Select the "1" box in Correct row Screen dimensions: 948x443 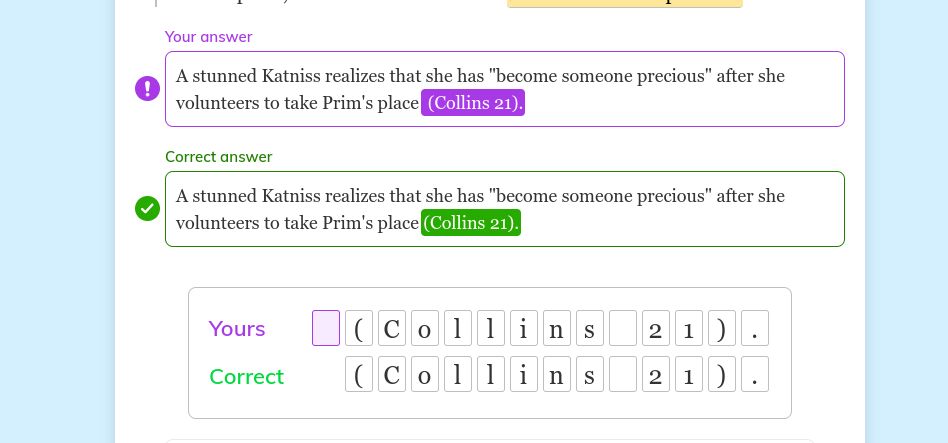coord(689,374)
